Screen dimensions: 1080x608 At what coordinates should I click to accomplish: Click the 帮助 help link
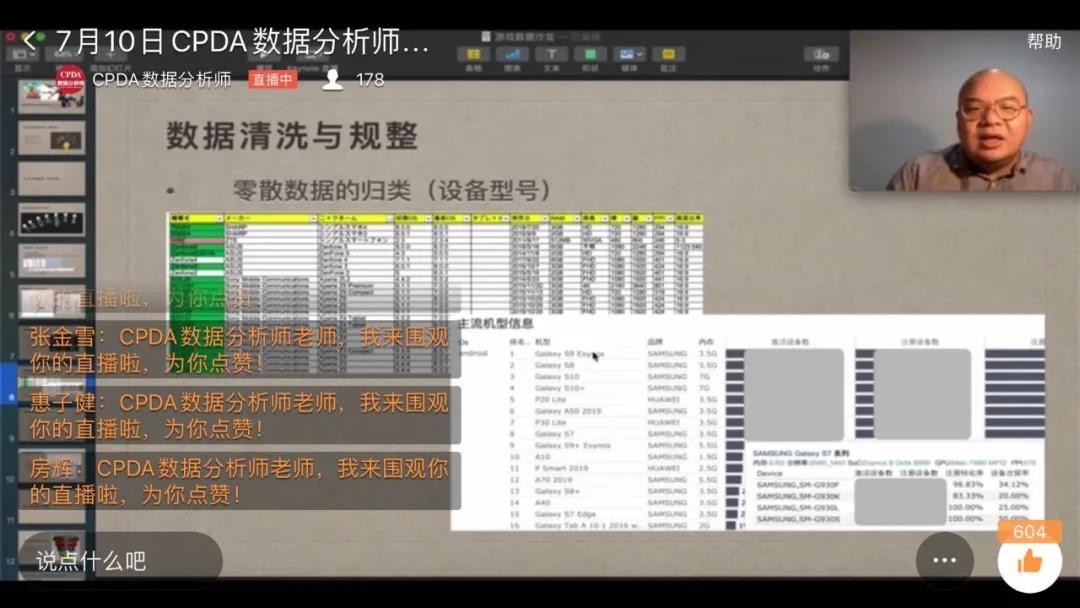tap(1044, 41)
